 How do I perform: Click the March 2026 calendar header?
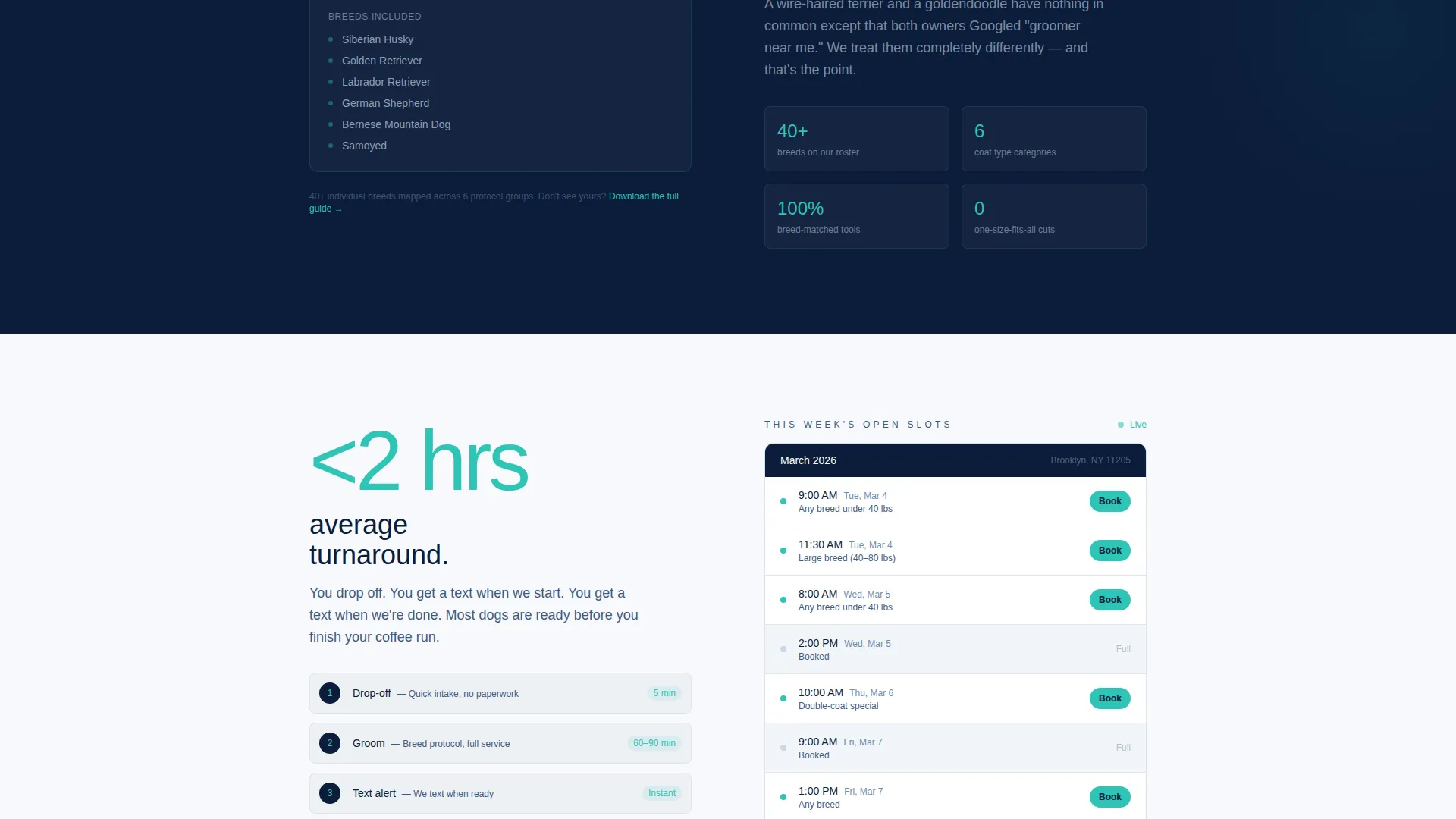point(955,460)
